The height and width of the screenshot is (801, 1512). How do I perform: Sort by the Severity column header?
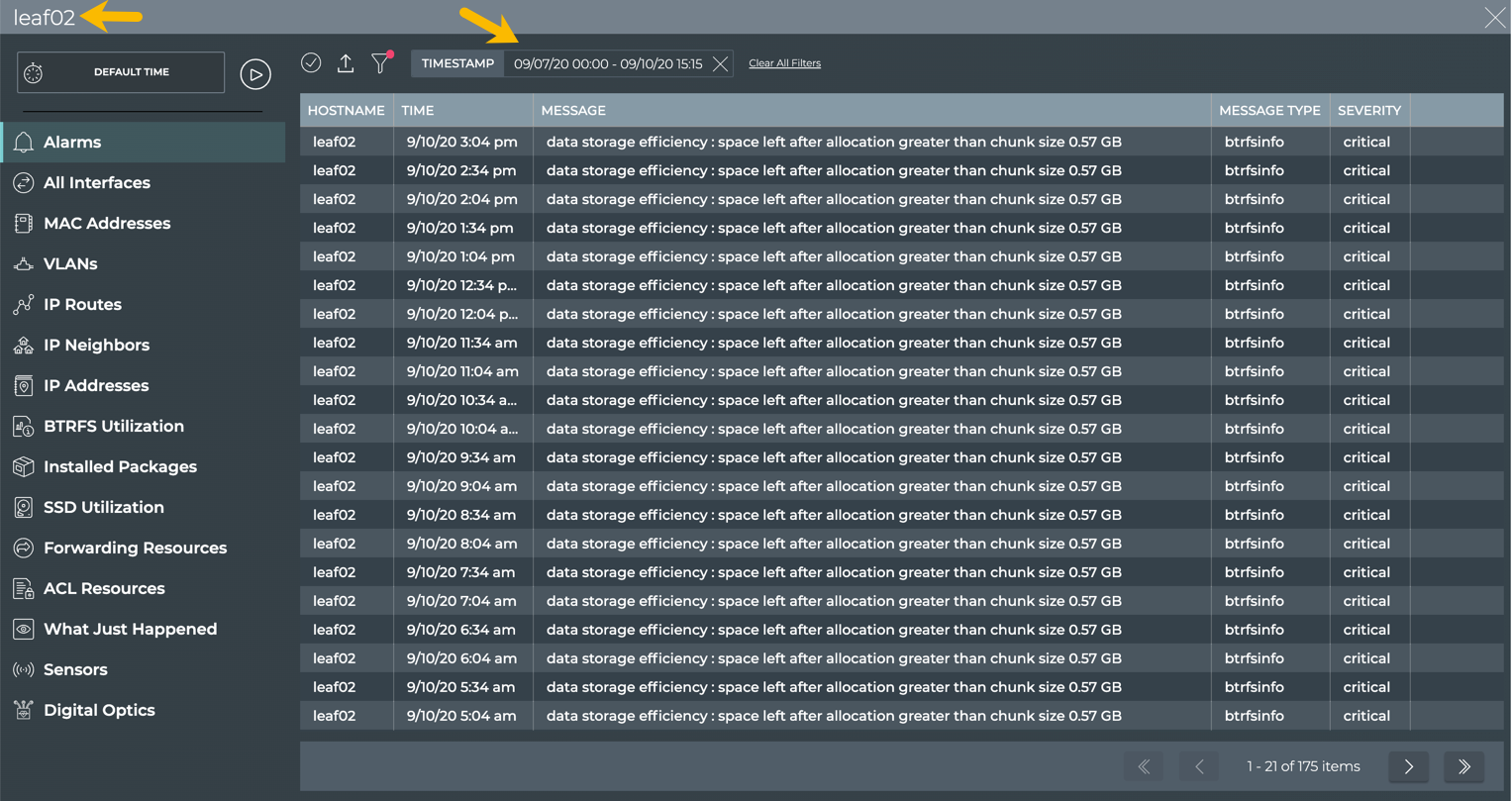pos(1368,111)
